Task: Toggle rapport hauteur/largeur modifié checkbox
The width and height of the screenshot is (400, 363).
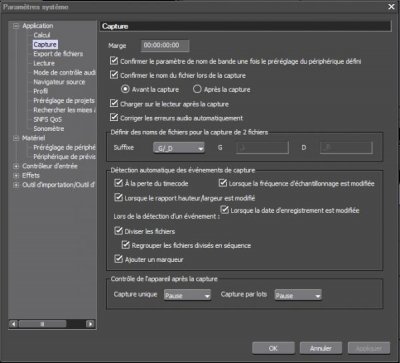Action: click(118, 198)
